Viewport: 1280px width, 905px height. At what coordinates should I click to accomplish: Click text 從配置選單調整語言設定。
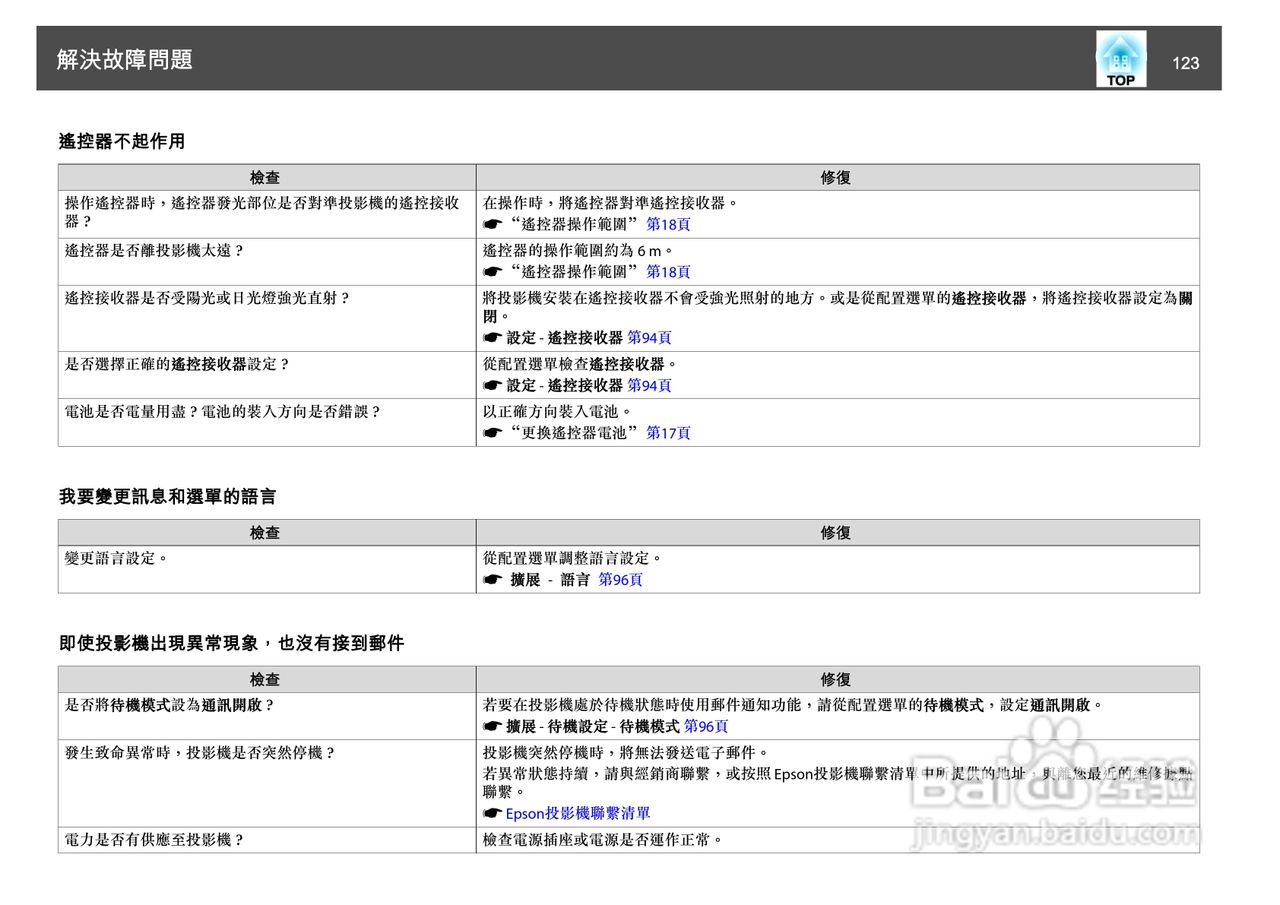[x=573, y=558]
